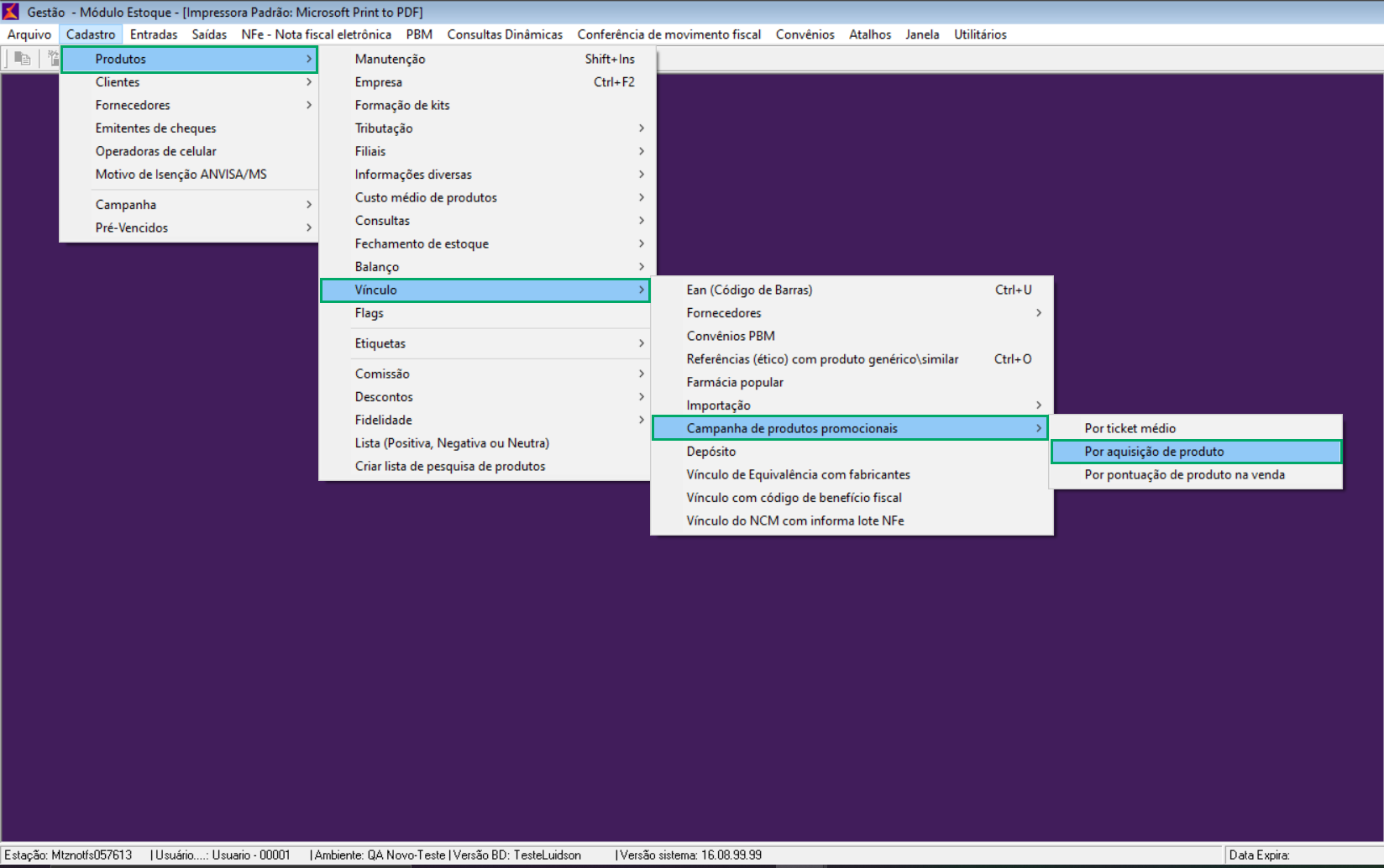Click status text "Versão BD: TesteLuidson"
The width and height of the screenshot is (1384, 868).
517,855
